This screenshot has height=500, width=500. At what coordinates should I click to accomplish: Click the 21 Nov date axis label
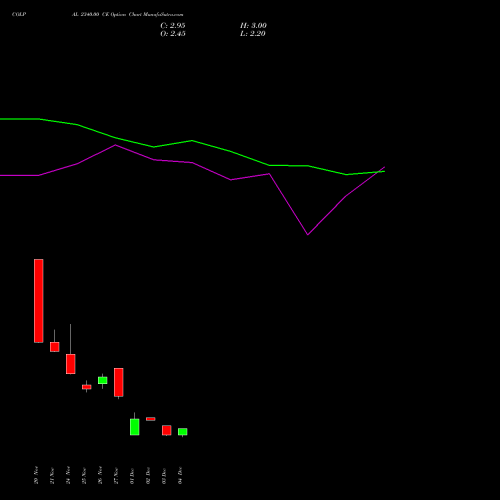pos(52,476)
